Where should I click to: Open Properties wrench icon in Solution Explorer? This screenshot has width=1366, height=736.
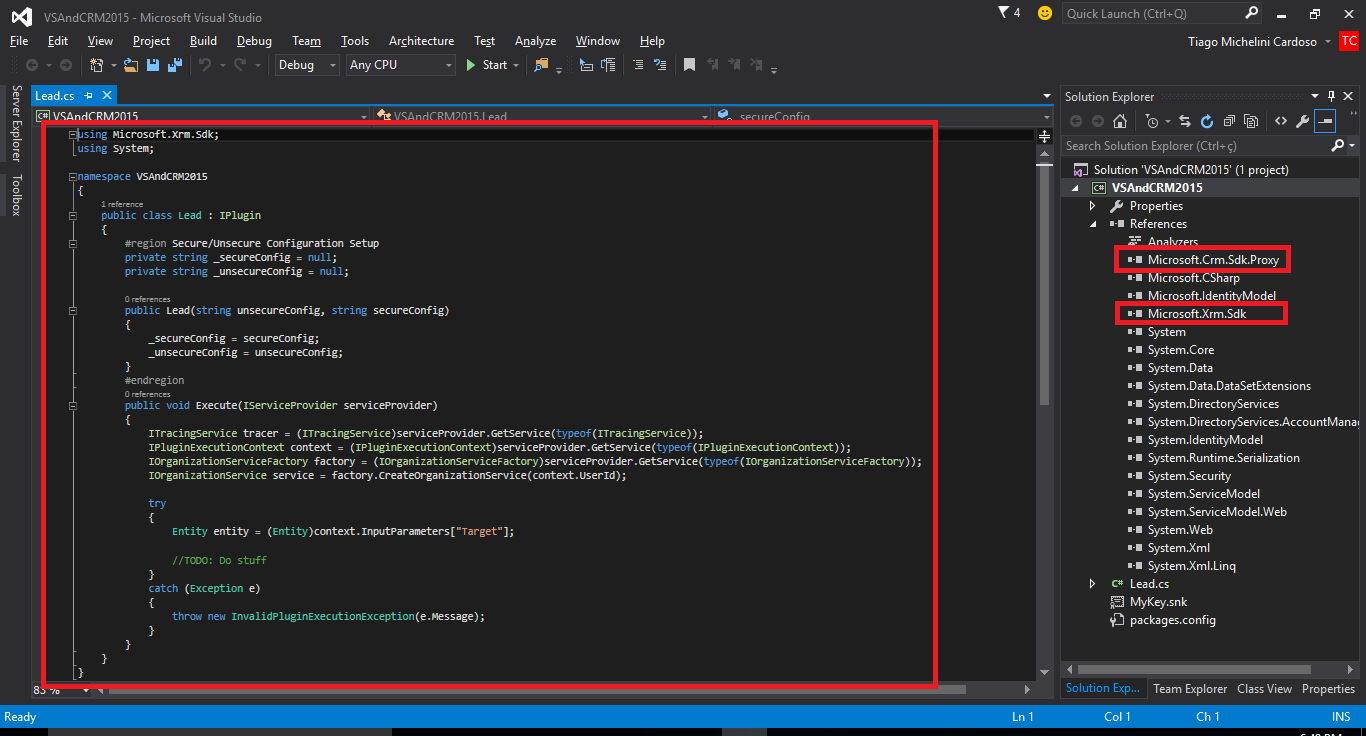coord(1302,121)
